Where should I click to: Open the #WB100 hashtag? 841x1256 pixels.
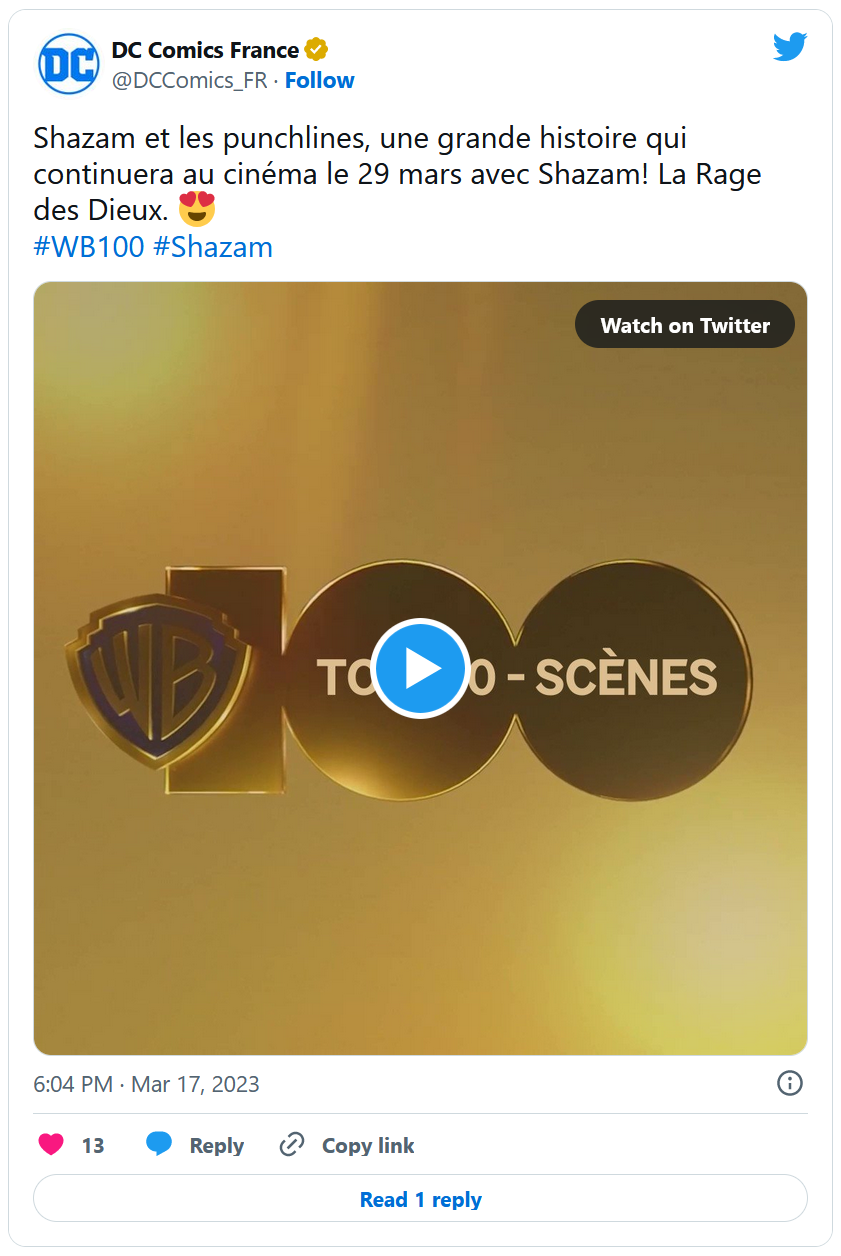(x=89, y=247)
